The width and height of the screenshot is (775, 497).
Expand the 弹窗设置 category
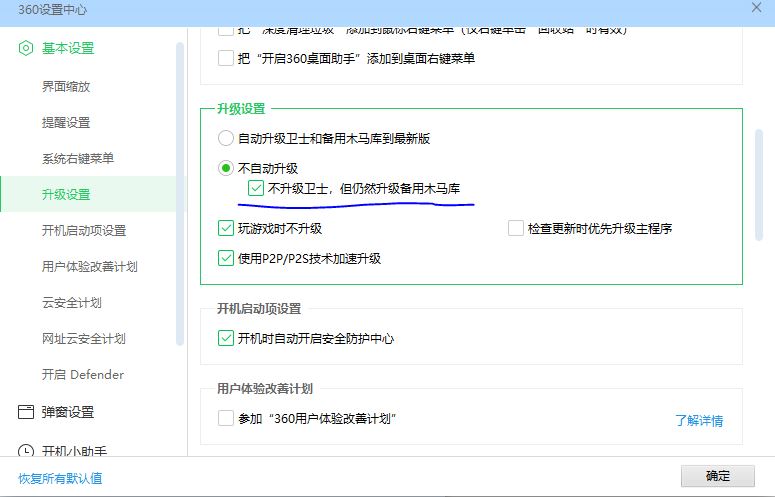coord(68,412)
